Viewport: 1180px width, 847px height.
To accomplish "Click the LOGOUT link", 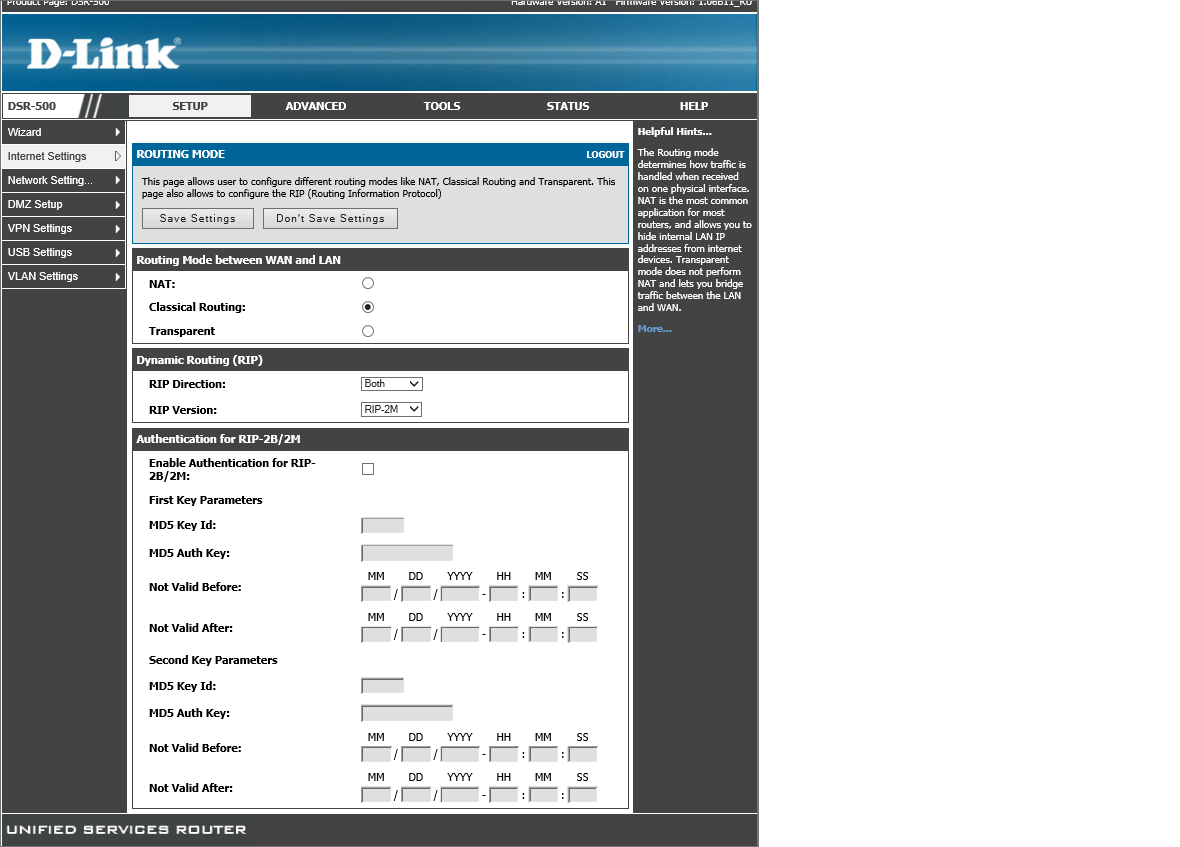I will (605, 155).
